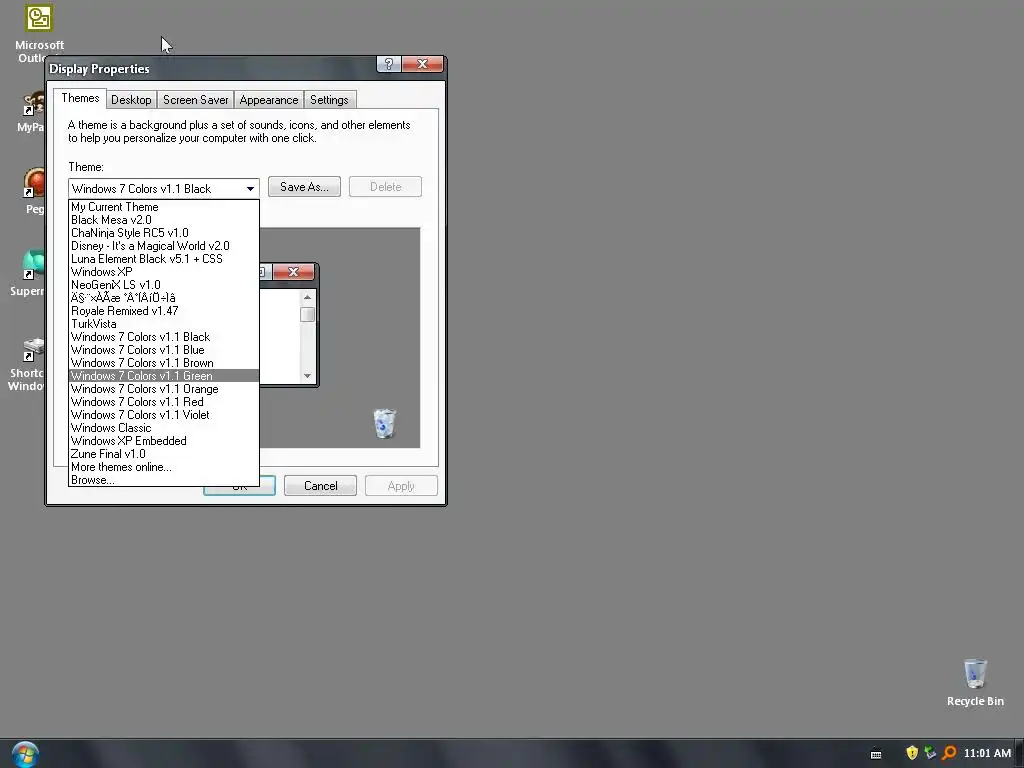Switch to the Desktop tab

[x=131, y=100]
